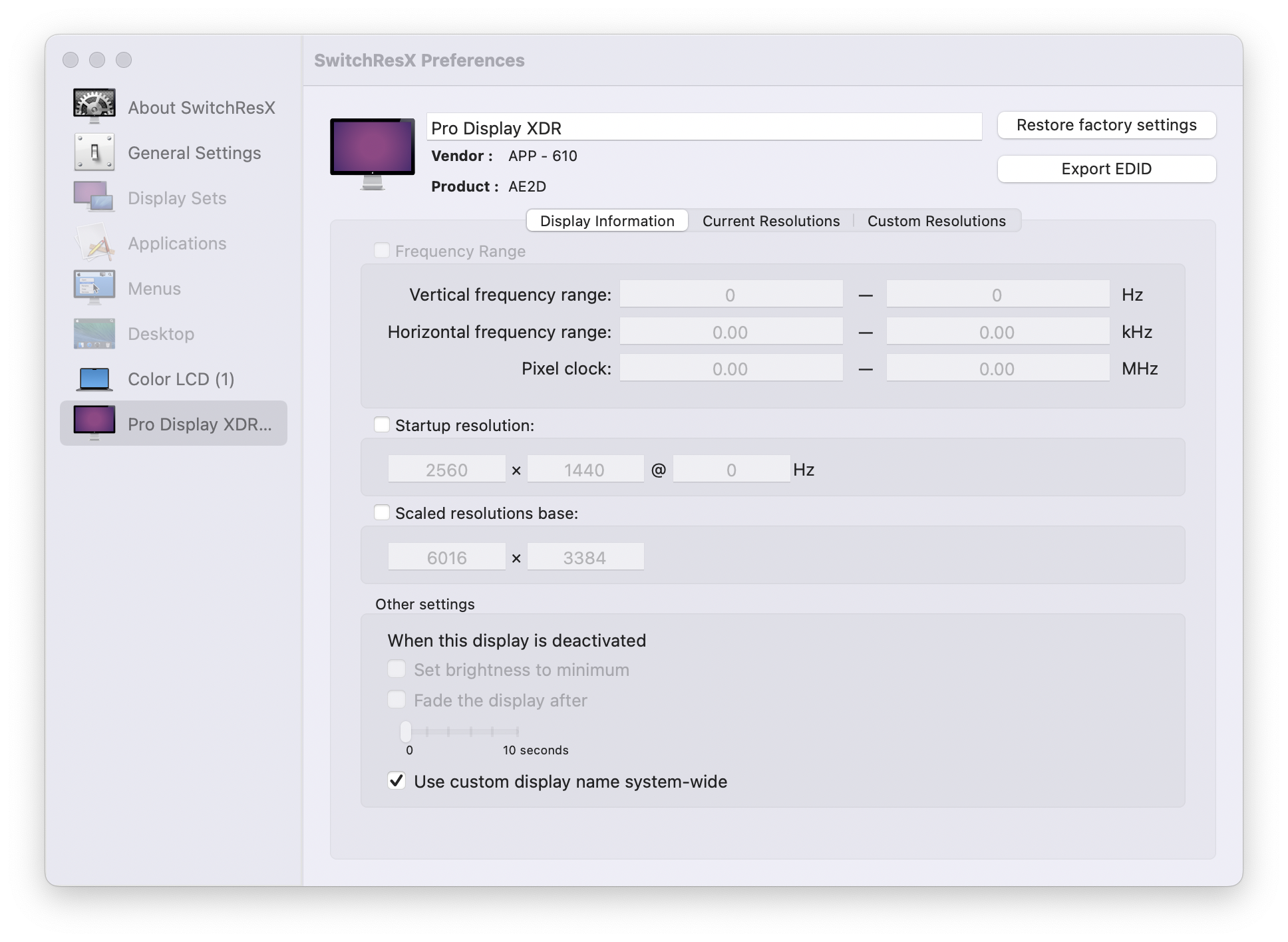Enable the Startup resolution checkbox
This screenshot has height=942, width=1288.
382,425
